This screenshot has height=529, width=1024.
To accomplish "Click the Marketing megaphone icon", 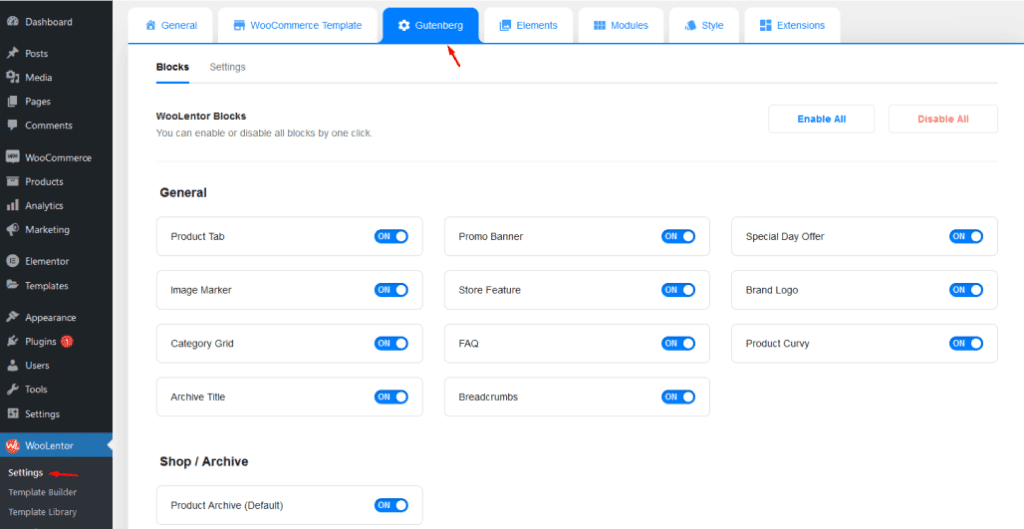I will [12, 229].
